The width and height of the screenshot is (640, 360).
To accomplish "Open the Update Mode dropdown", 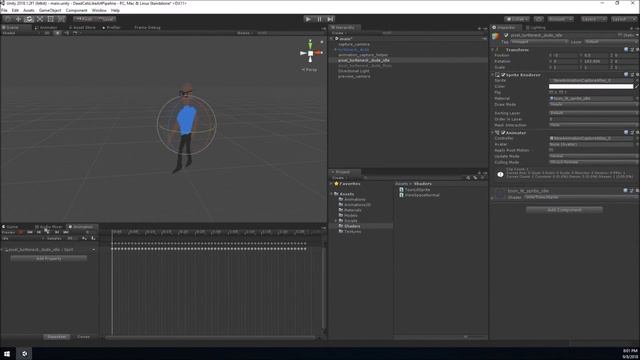I will coord(594,156).
